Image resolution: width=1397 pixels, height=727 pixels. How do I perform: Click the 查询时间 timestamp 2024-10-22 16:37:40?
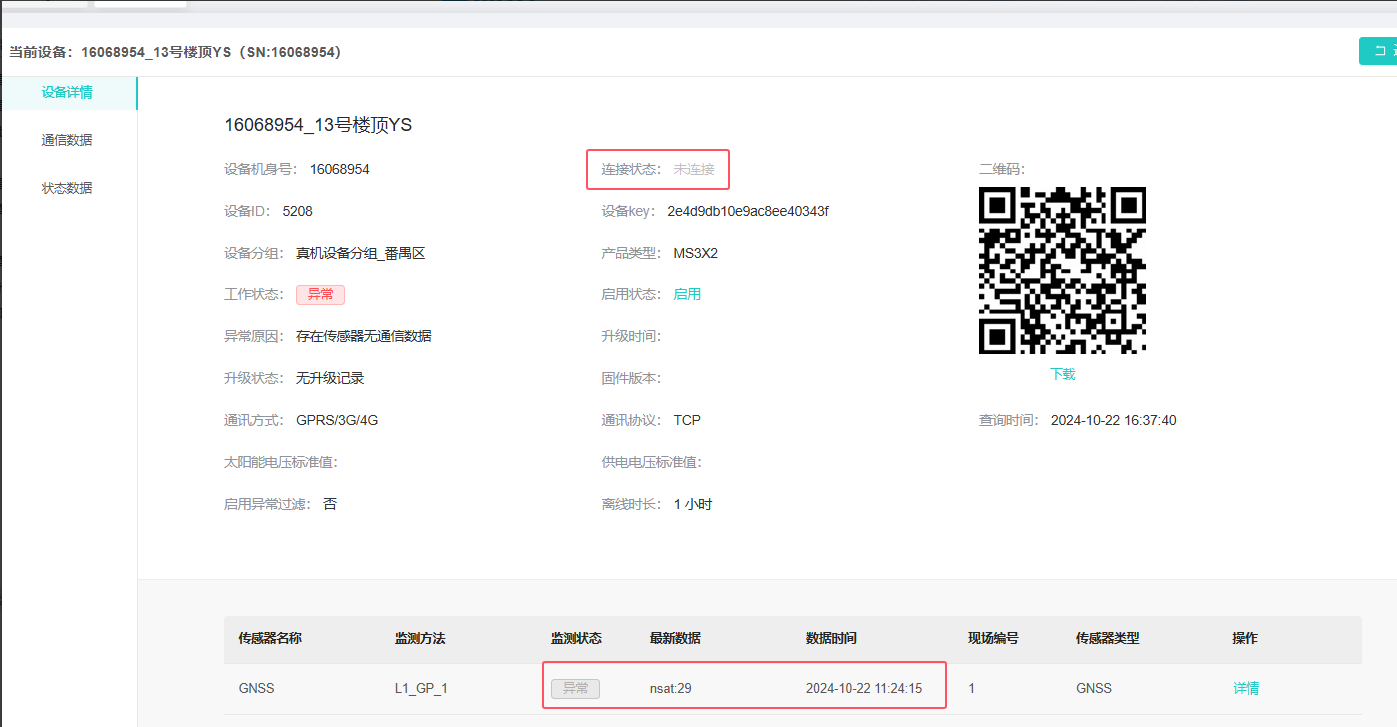pyautogui.click(x=1113, y=420)
